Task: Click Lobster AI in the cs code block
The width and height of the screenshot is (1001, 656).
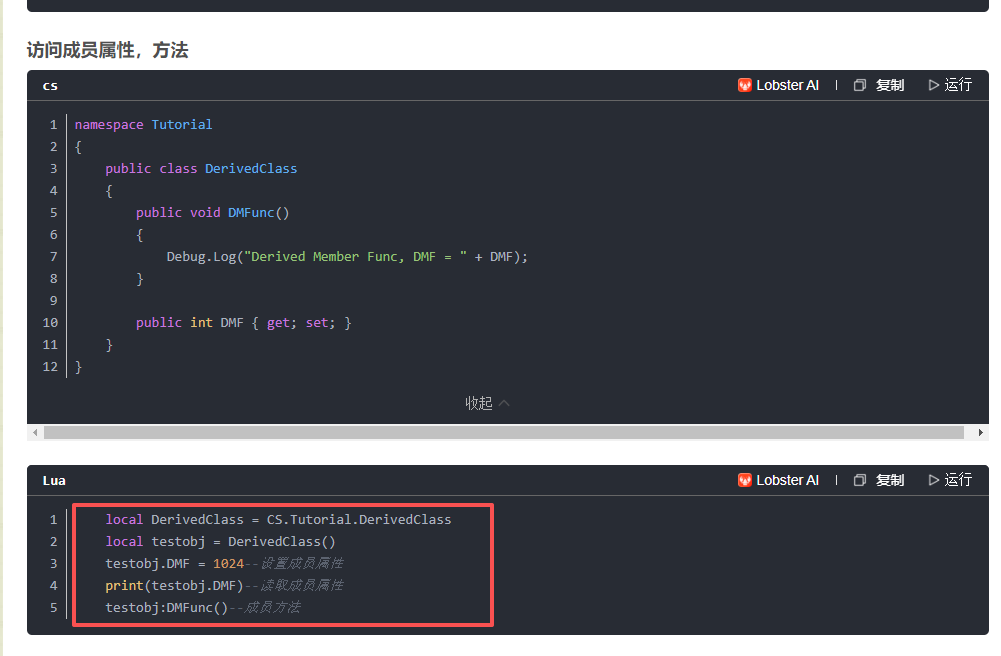Action: click(778, 85)
